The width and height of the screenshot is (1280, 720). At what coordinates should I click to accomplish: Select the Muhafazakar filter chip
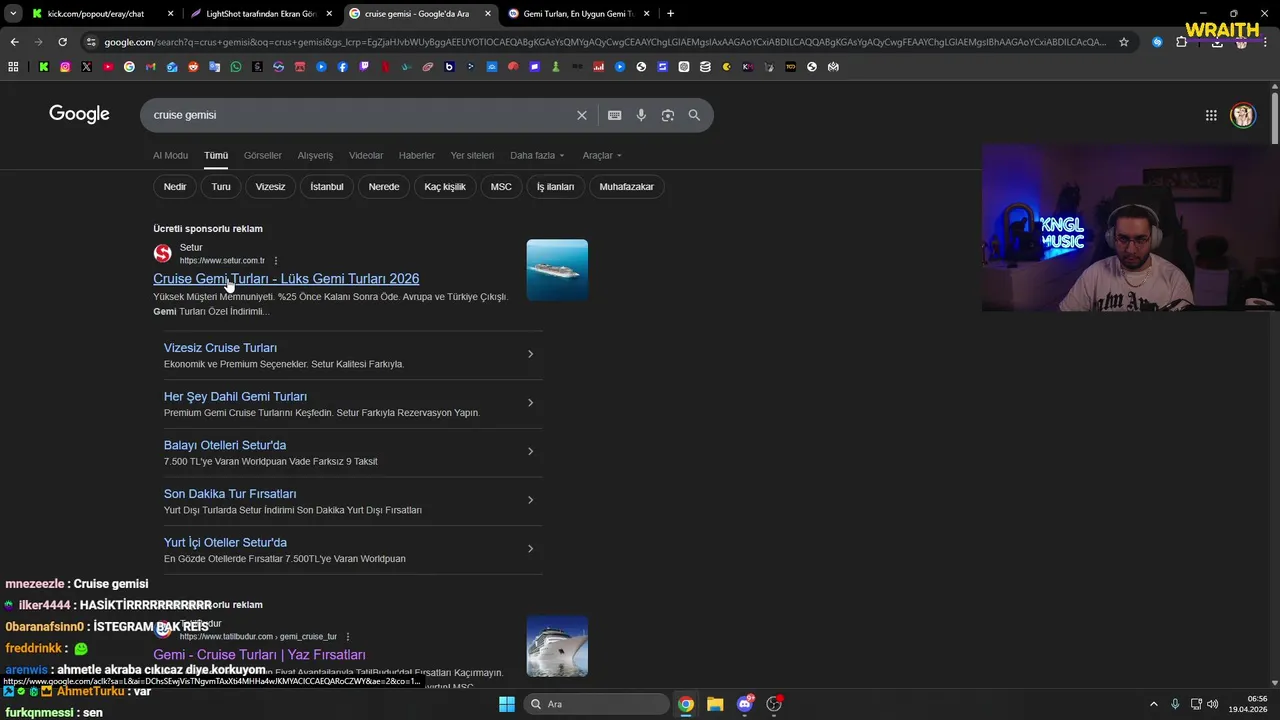pyautogui.click(x=627, y=187)
